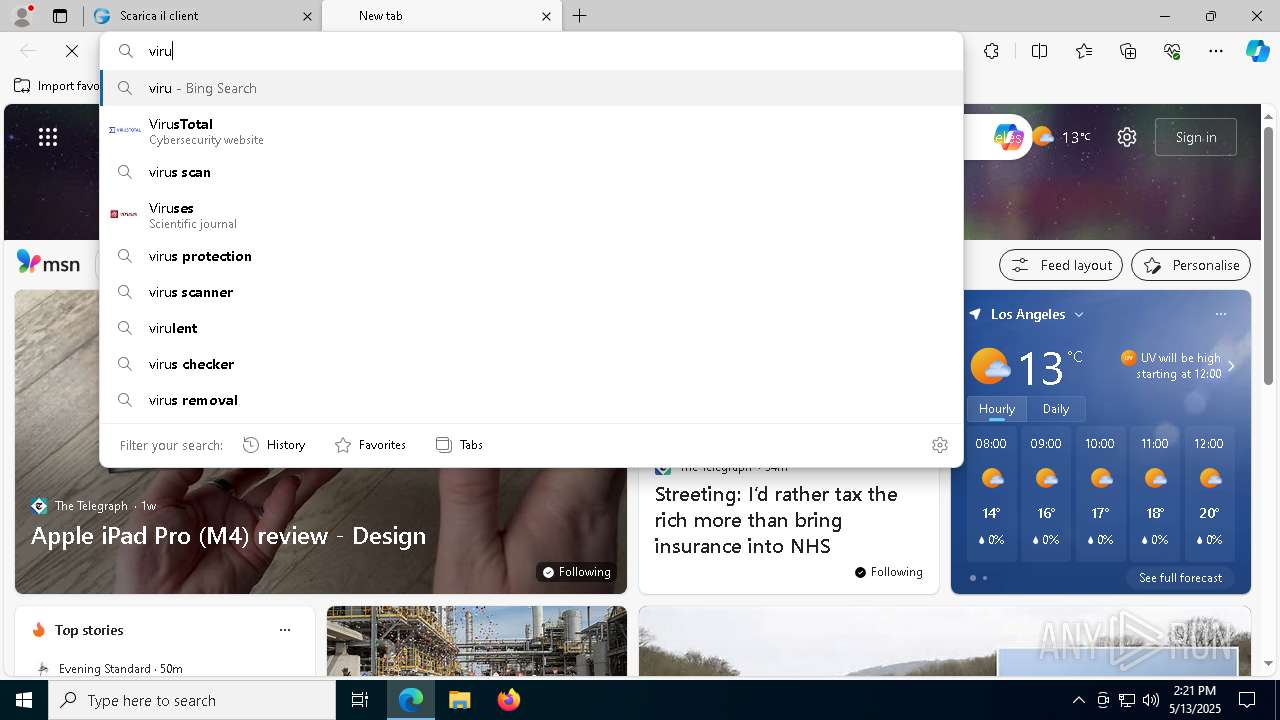Select the "viru - Bing Search" suggestion
The image size is (1280, 720).
tap(531, 88)
